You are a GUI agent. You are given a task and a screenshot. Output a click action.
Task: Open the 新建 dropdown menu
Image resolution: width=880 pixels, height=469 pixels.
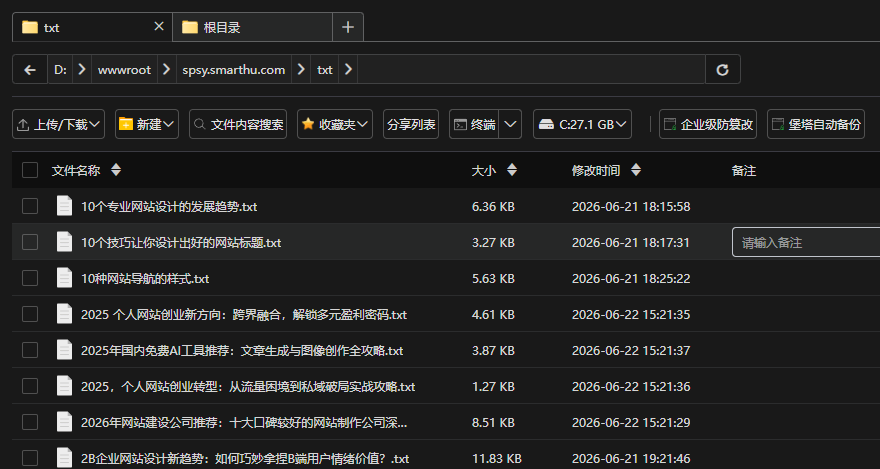[x=147, y=125]
